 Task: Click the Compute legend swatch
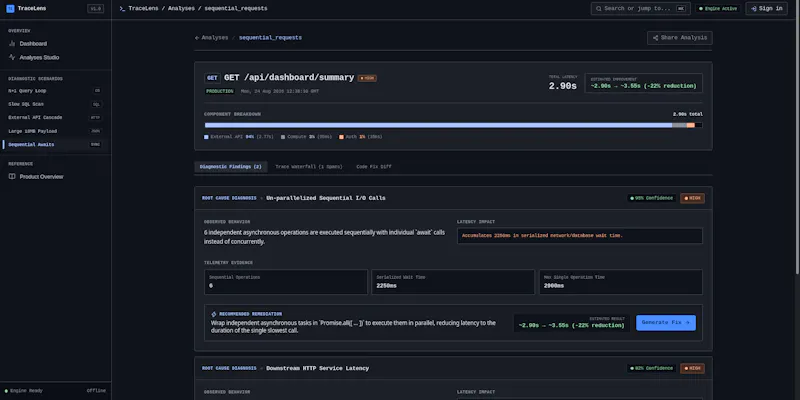tap(283, 137)
